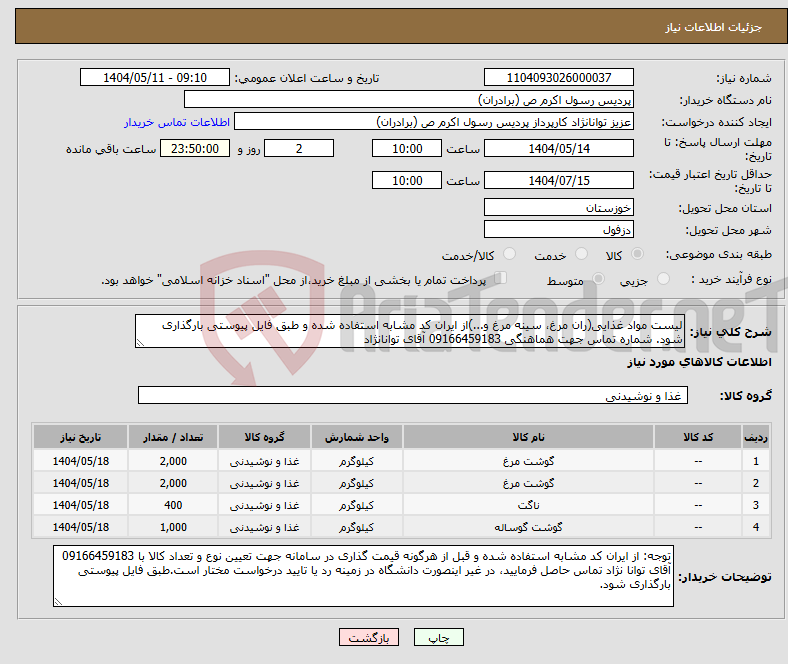This screenshot has height=664, width=788.
Task: Click the ردیف column header
Action: (x=756, y=437)
